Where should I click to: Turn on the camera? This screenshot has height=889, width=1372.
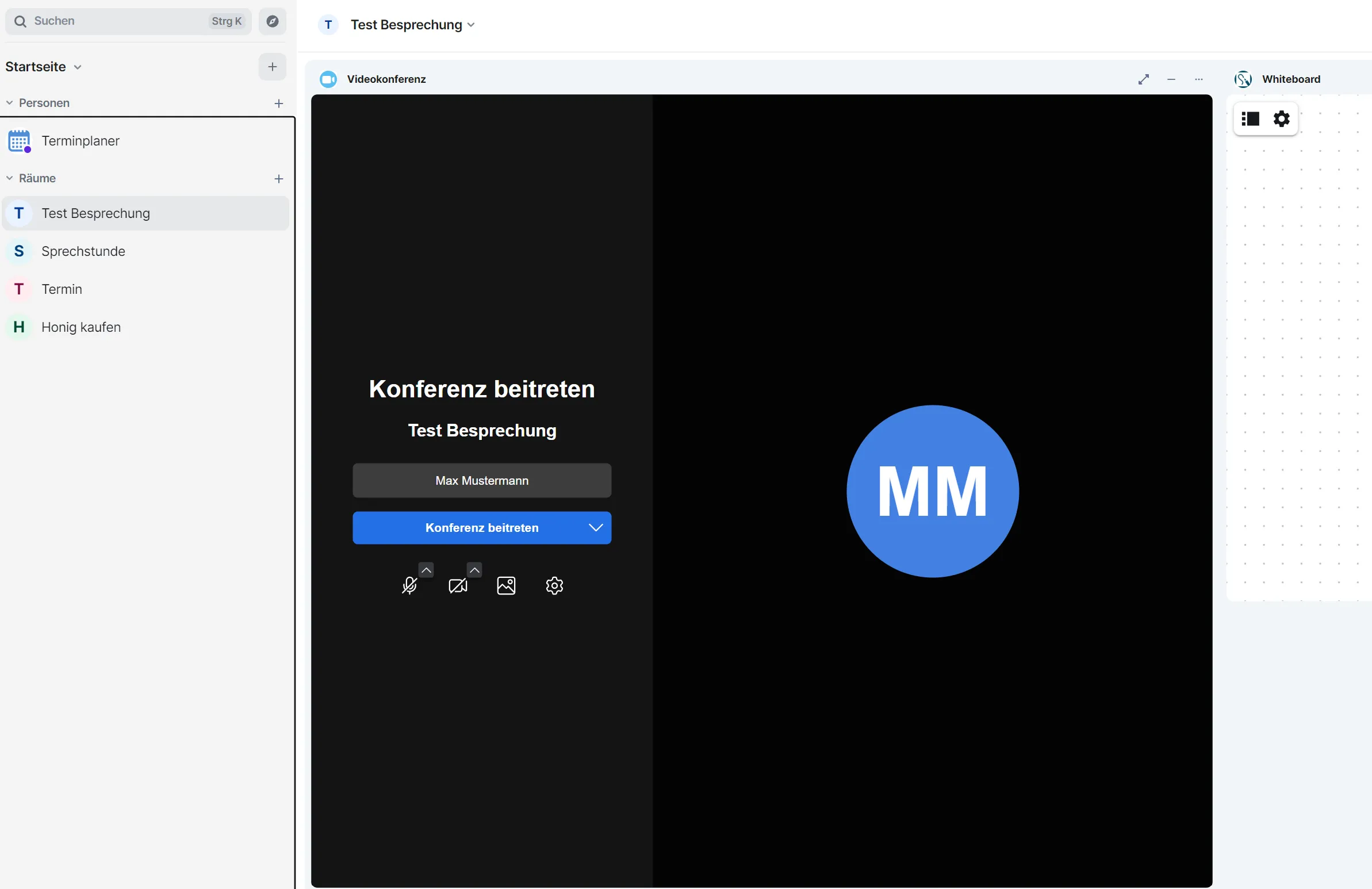pyautogui.click(x=457, y=586)
